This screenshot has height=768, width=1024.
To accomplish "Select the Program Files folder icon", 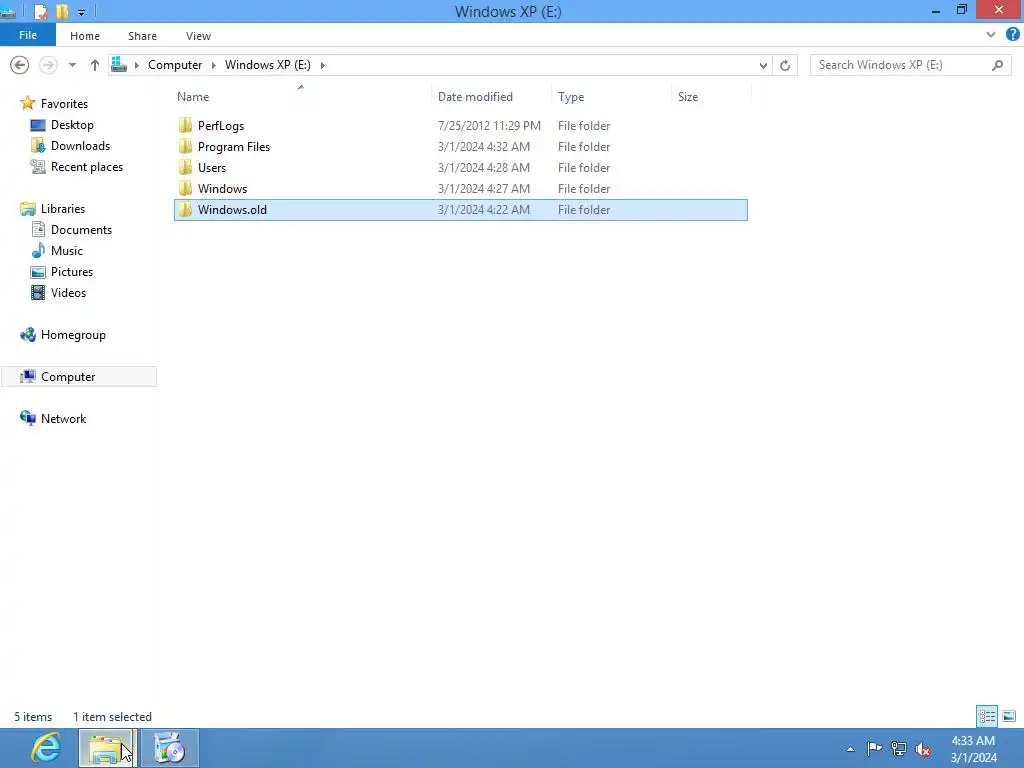I will point(185,146).
